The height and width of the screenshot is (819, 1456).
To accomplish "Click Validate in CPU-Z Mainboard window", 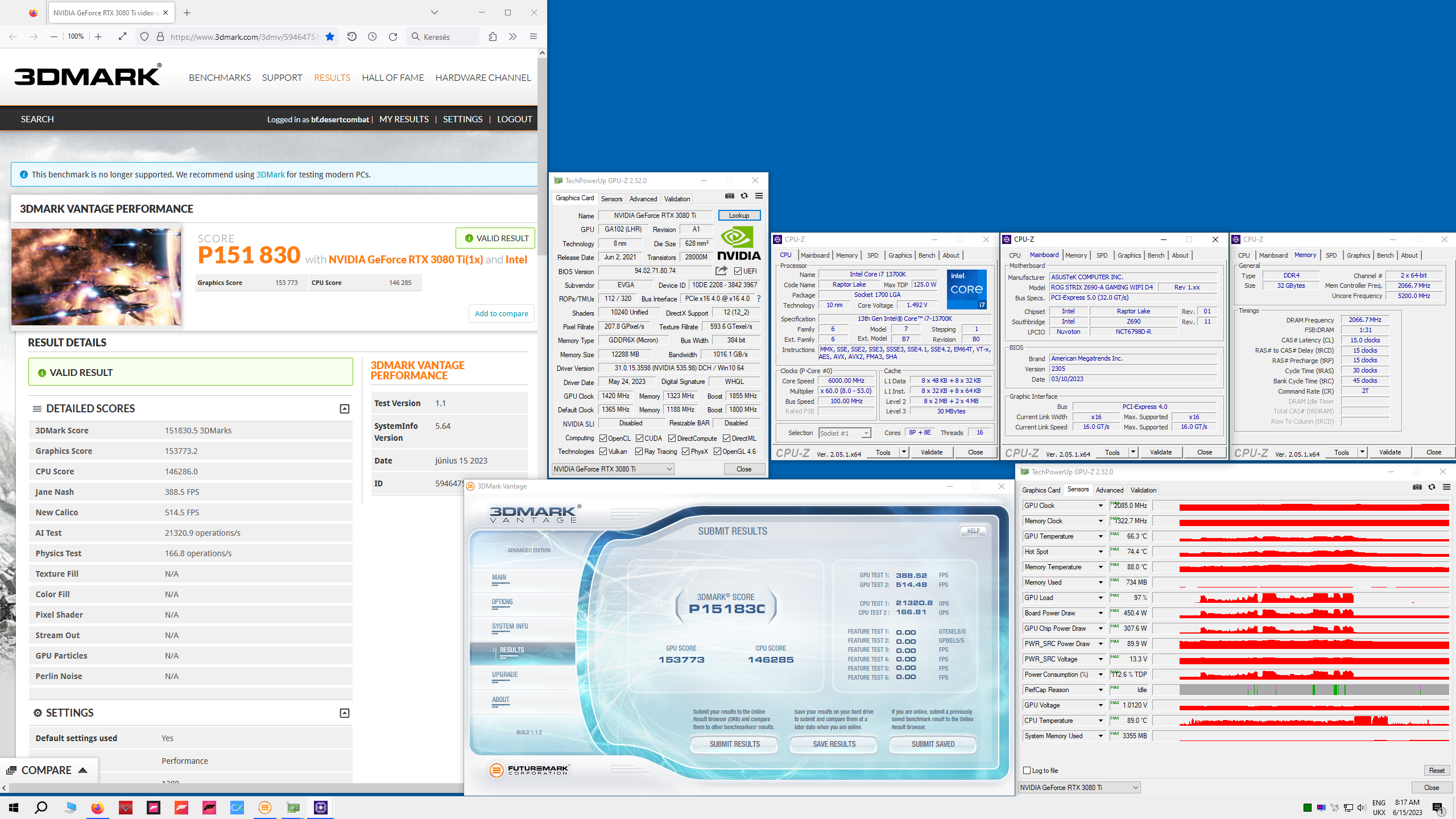I will (1161, 452).
